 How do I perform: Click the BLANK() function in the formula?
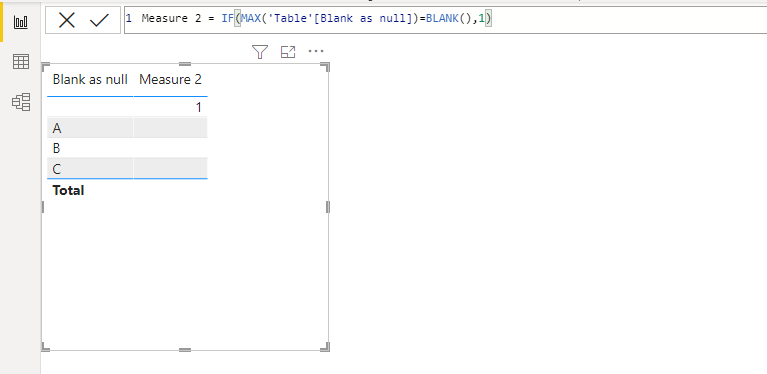point(448,19)
